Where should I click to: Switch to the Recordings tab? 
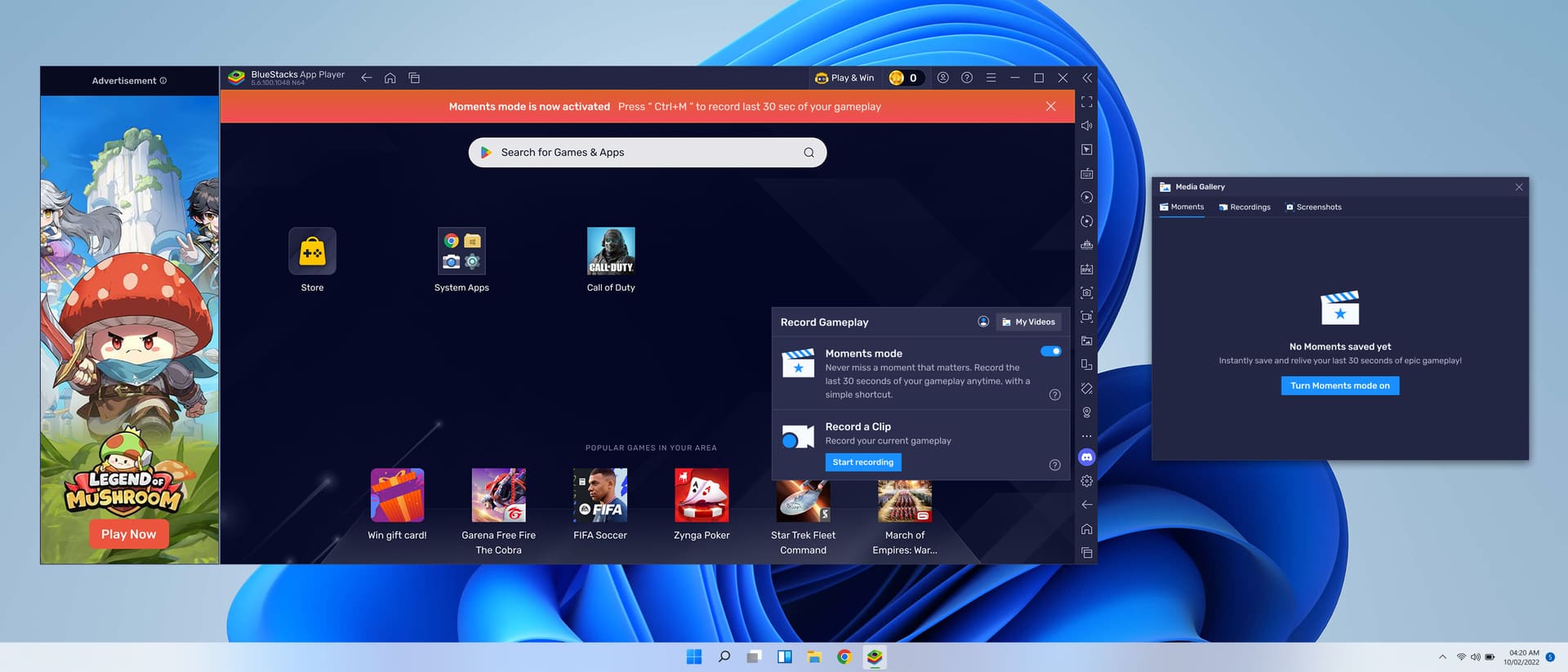pos(1245,207)
